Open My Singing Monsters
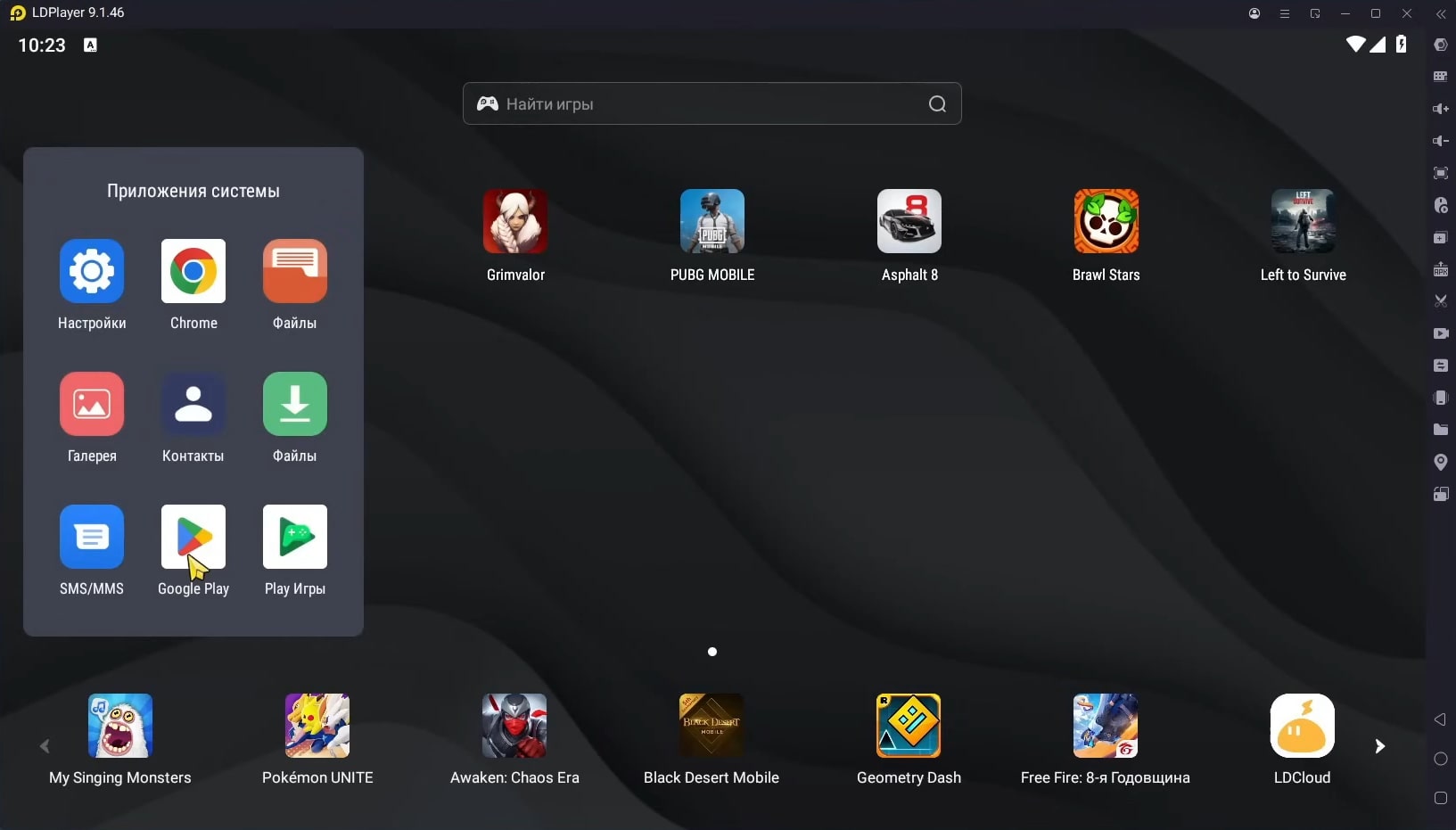Screen dimensions: 1456x830 click(x=120, y=726)
